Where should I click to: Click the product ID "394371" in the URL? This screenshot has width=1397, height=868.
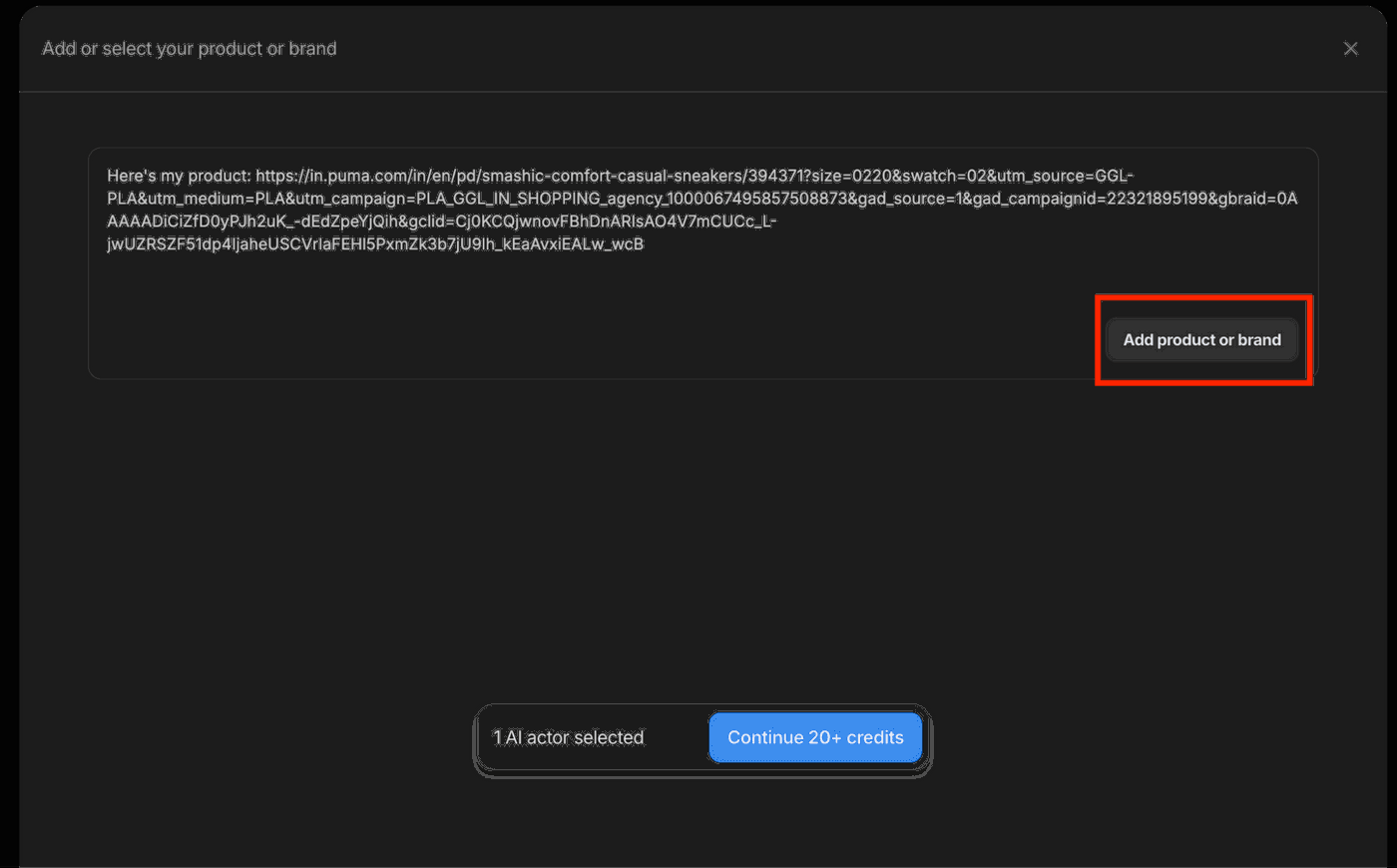tap(775, 176)
